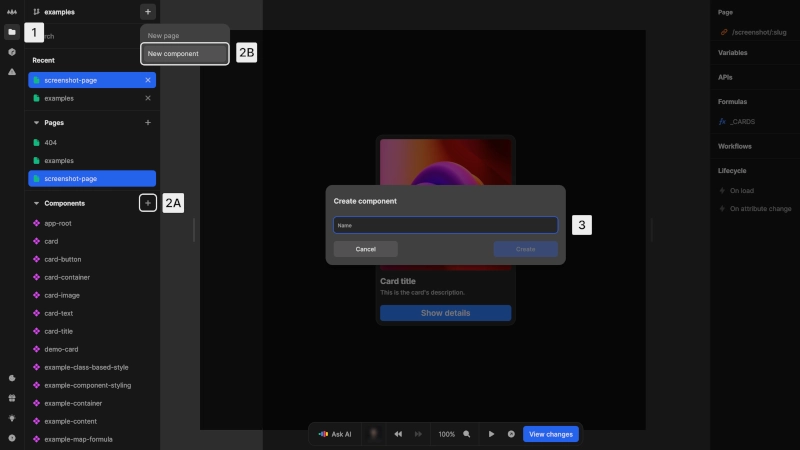Viewport: 800px width, 450px height.
Task: Open the example-content component
Action: click(92, 421)
